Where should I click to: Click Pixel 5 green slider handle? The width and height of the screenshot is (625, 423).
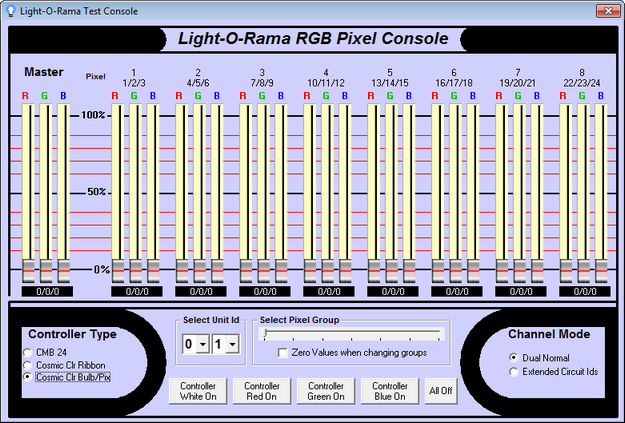click(x=391, y=271)
